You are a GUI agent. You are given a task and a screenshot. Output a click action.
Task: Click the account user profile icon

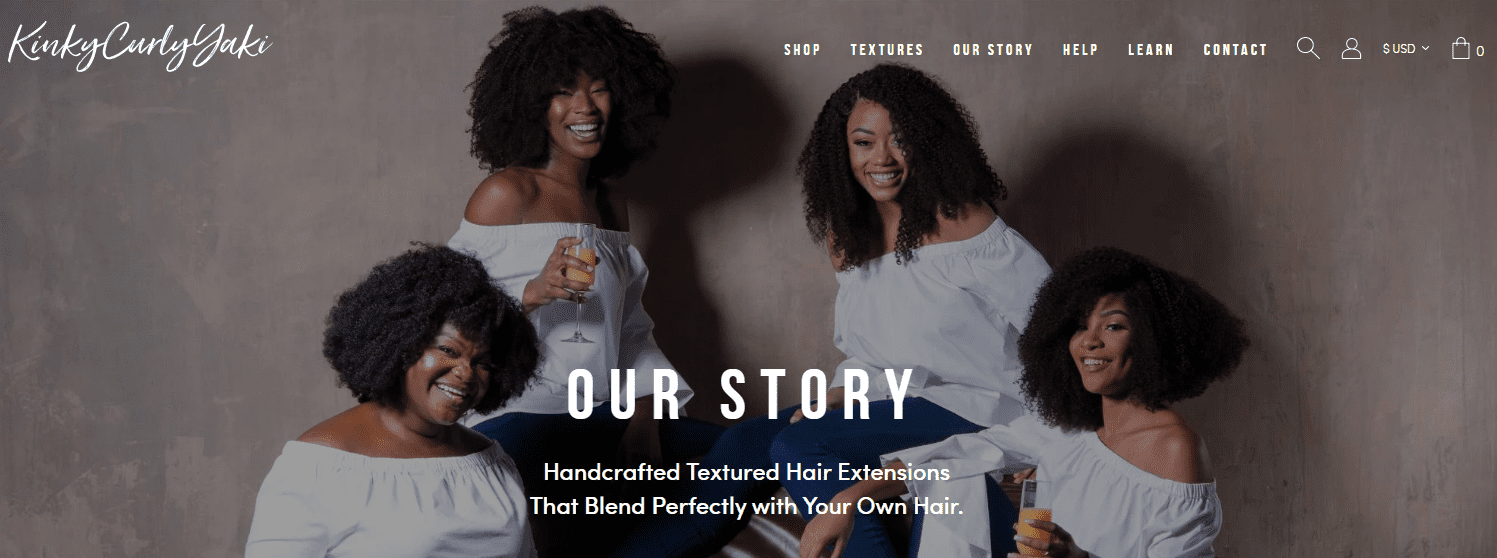click(1351, 48)
